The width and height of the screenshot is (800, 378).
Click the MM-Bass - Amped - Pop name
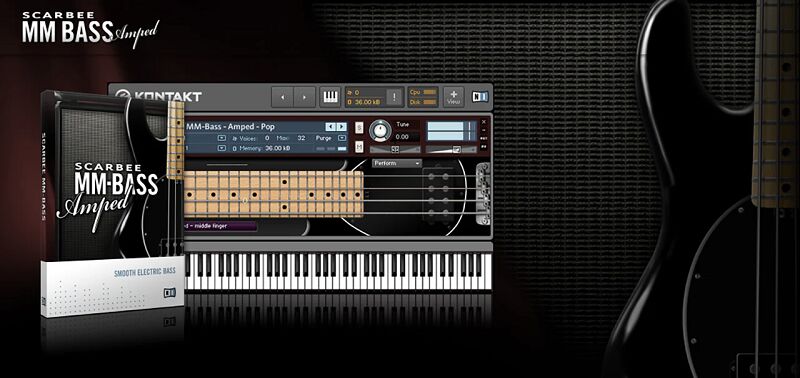[230, 127]
